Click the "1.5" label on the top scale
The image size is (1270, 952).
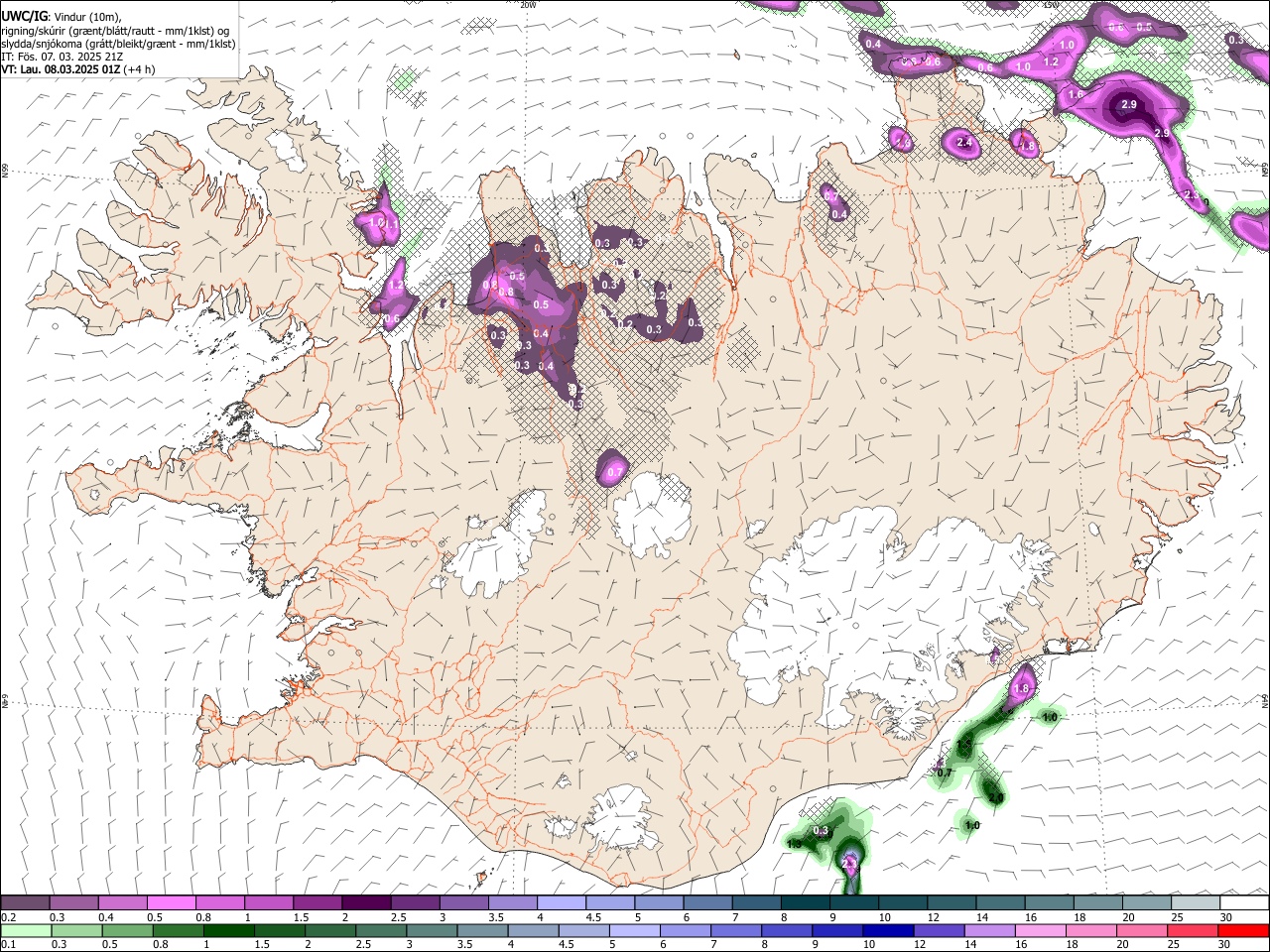tap(301, 917)
